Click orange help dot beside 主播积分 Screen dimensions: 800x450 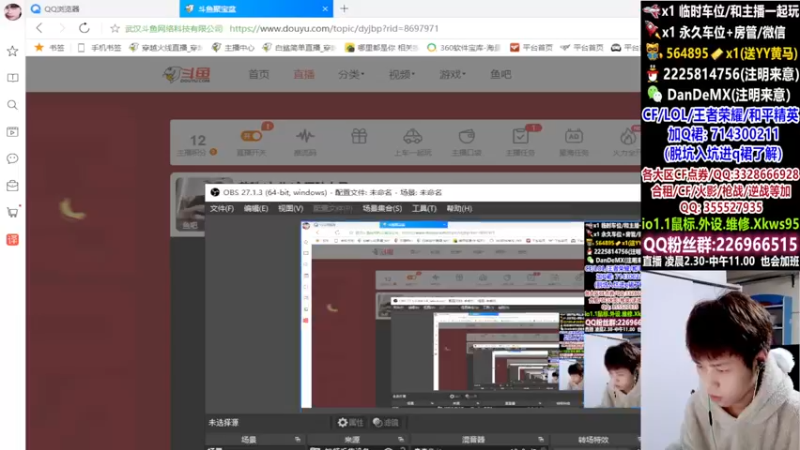[213, 152]
